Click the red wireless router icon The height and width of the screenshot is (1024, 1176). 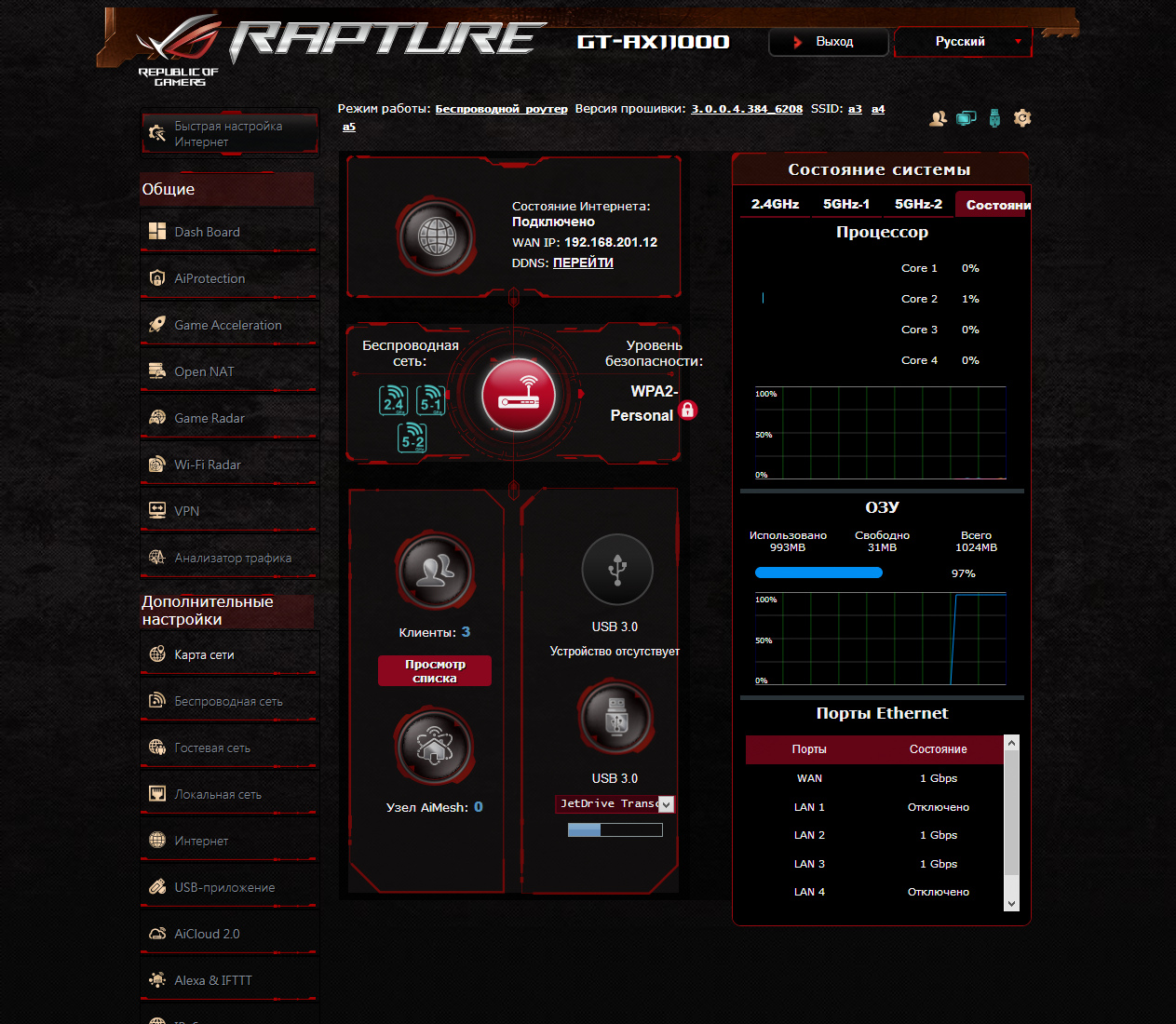[519, 395]
